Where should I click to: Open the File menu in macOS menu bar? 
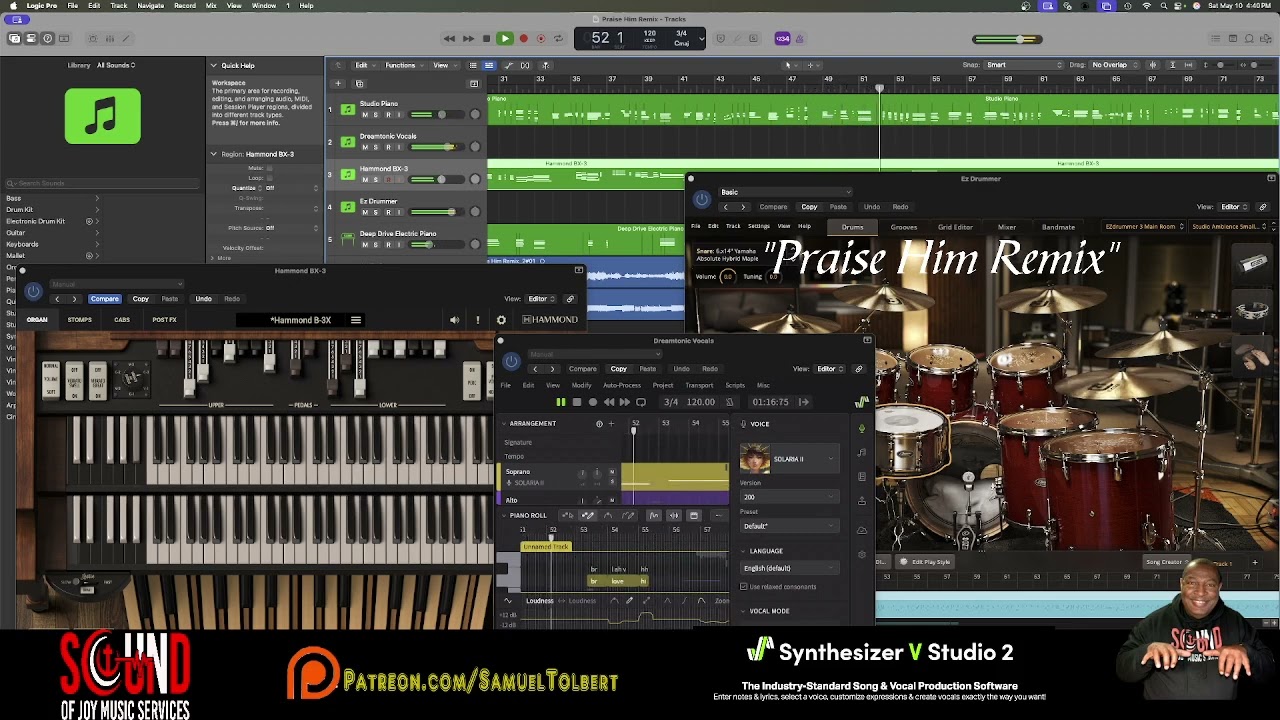click(x=73, y=6)
